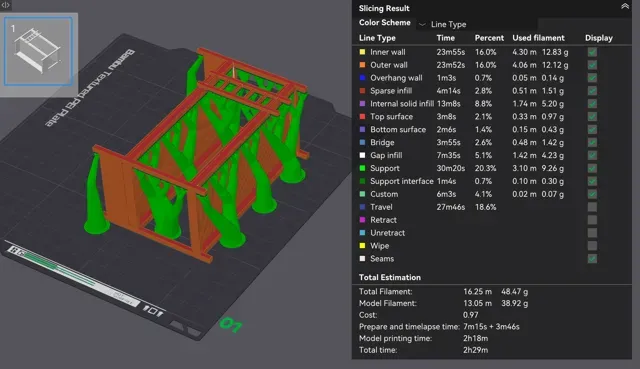This screenshot has height=369, width=640.
Task: Click the Internal solid infill purple swatch
Action: coord(362,104)
